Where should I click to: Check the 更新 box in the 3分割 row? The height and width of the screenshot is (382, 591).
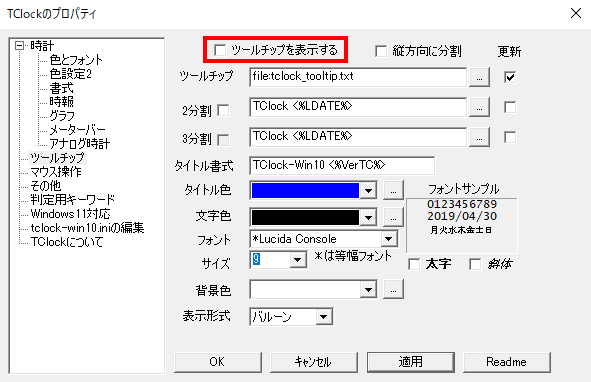[510, 137]
